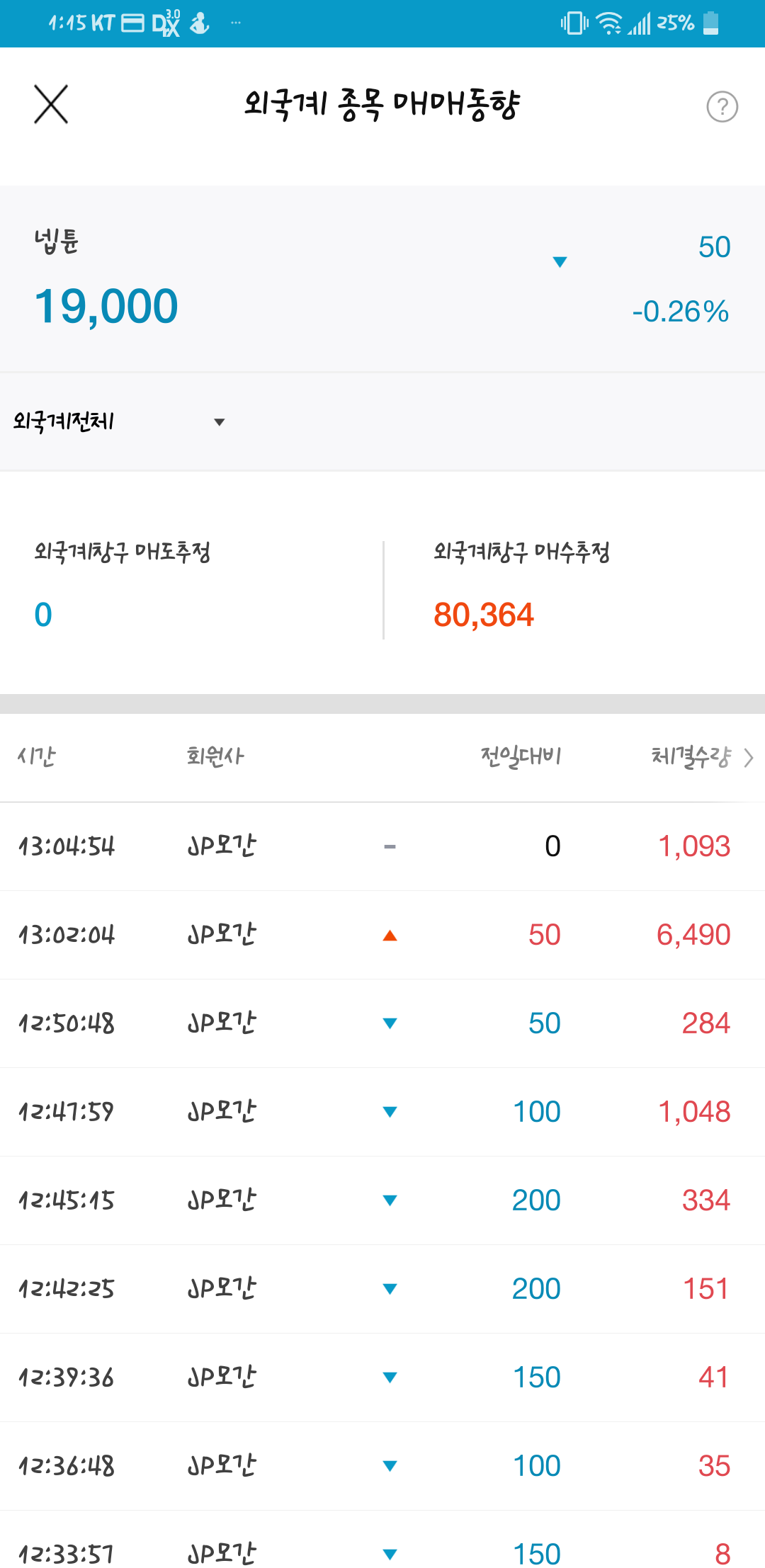Screen dimensions: 765x1568
Task: Select the 회원사 column header
Action: (215, 757)
